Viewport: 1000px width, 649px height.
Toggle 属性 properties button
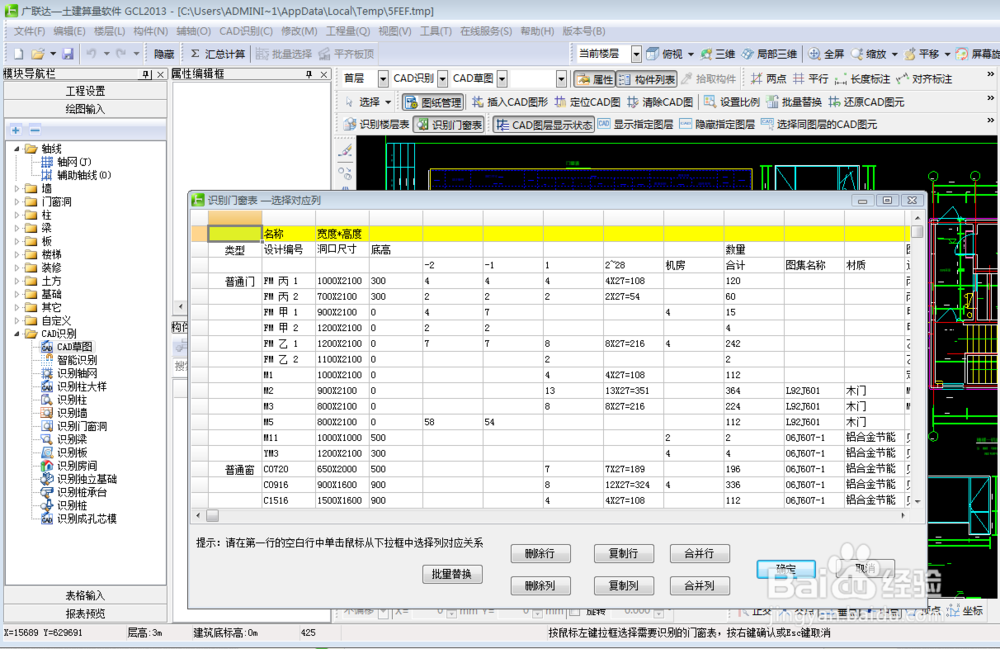click(594, 79)
